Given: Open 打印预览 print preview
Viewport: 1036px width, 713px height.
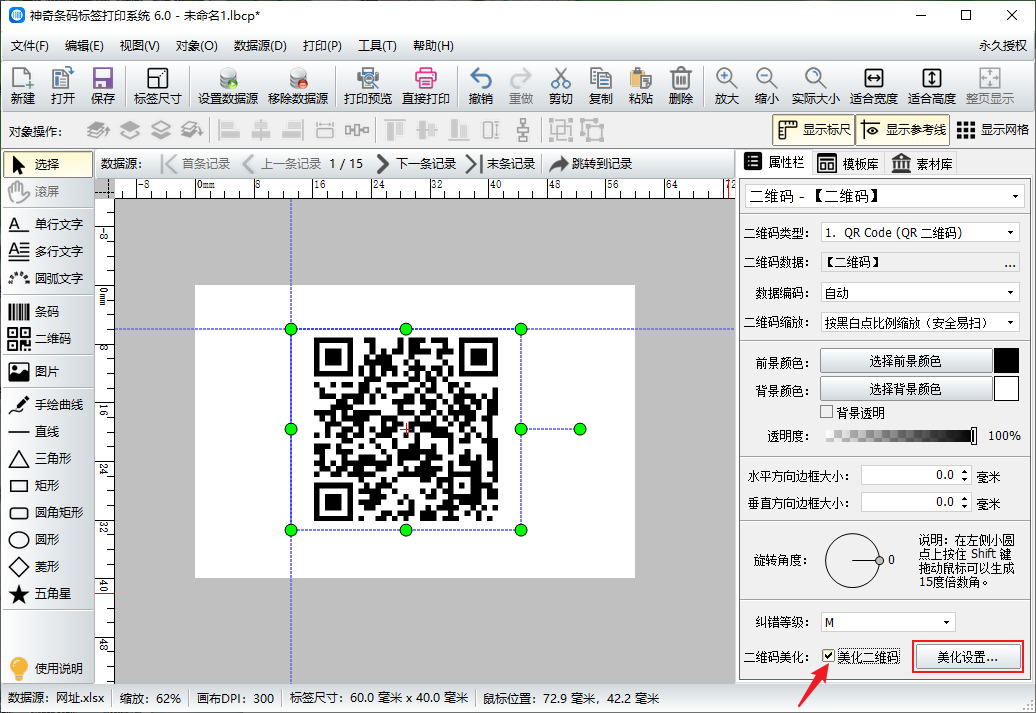Looking at the screenshot, I should pyautogui.click(x=368, y=86).
